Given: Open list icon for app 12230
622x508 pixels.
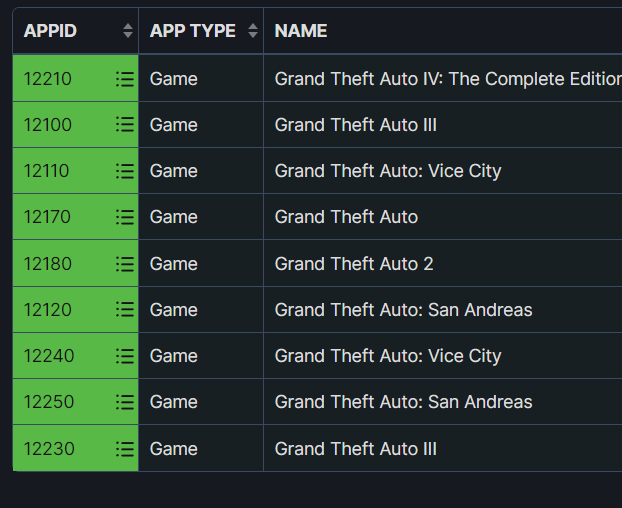Looking at the screenshot, I should click(125, 449).
